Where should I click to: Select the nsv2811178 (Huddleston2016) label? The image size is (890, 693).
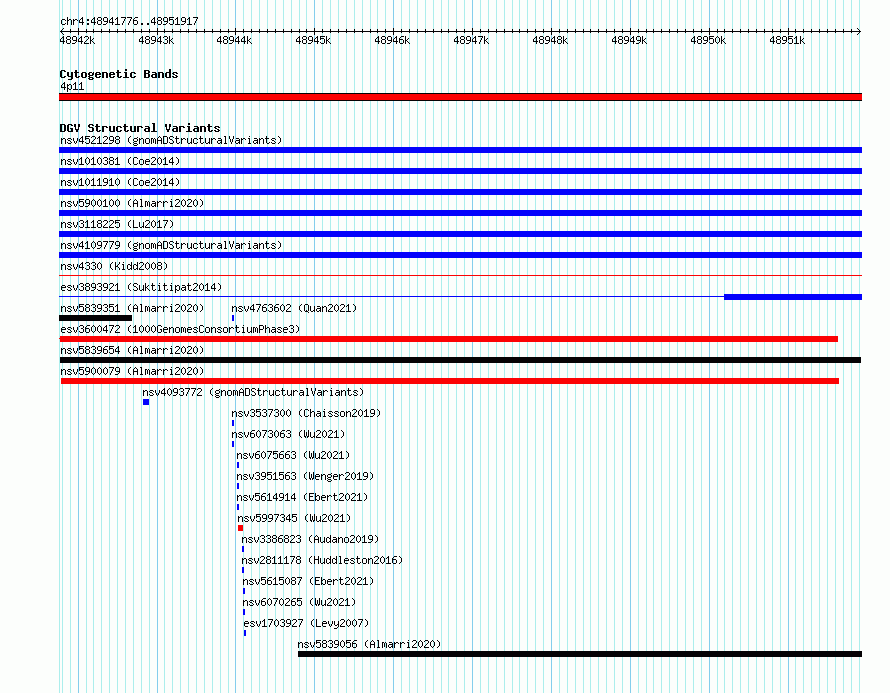click(322, 560)
